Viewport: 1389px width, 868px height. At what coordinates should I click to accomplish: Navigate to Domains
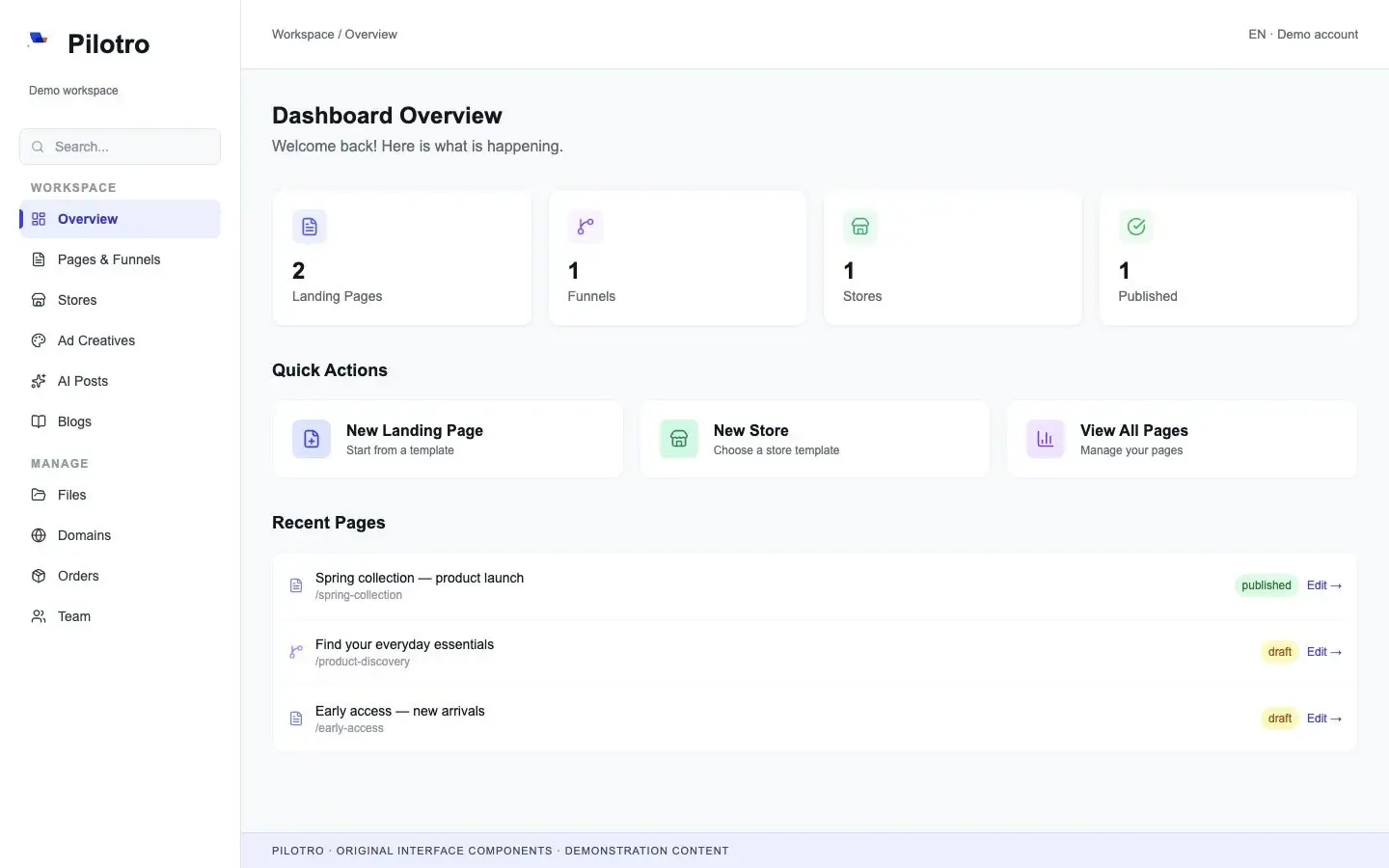[120, 535]
